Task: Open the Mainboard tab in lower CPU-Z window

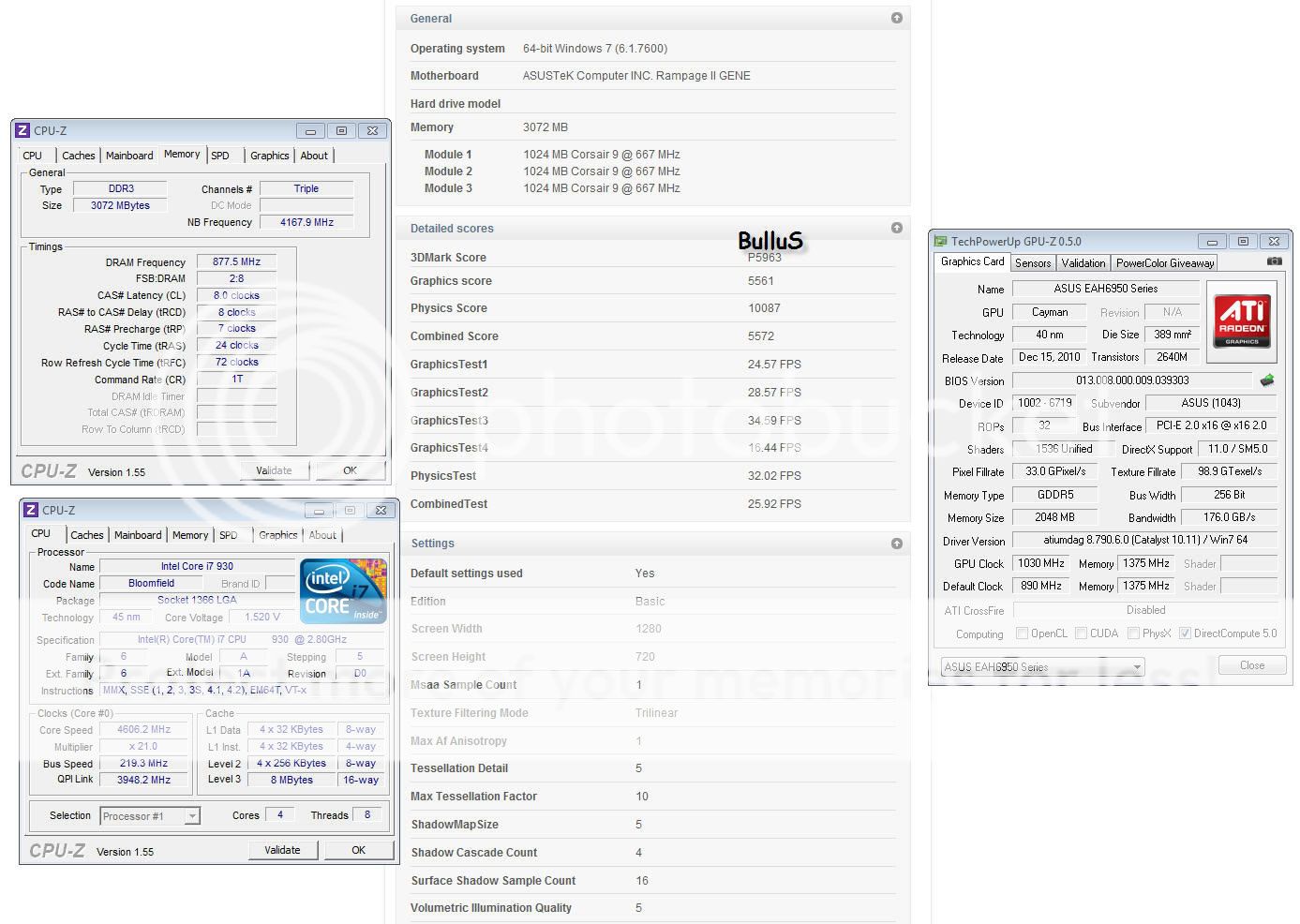Action: 138,535
